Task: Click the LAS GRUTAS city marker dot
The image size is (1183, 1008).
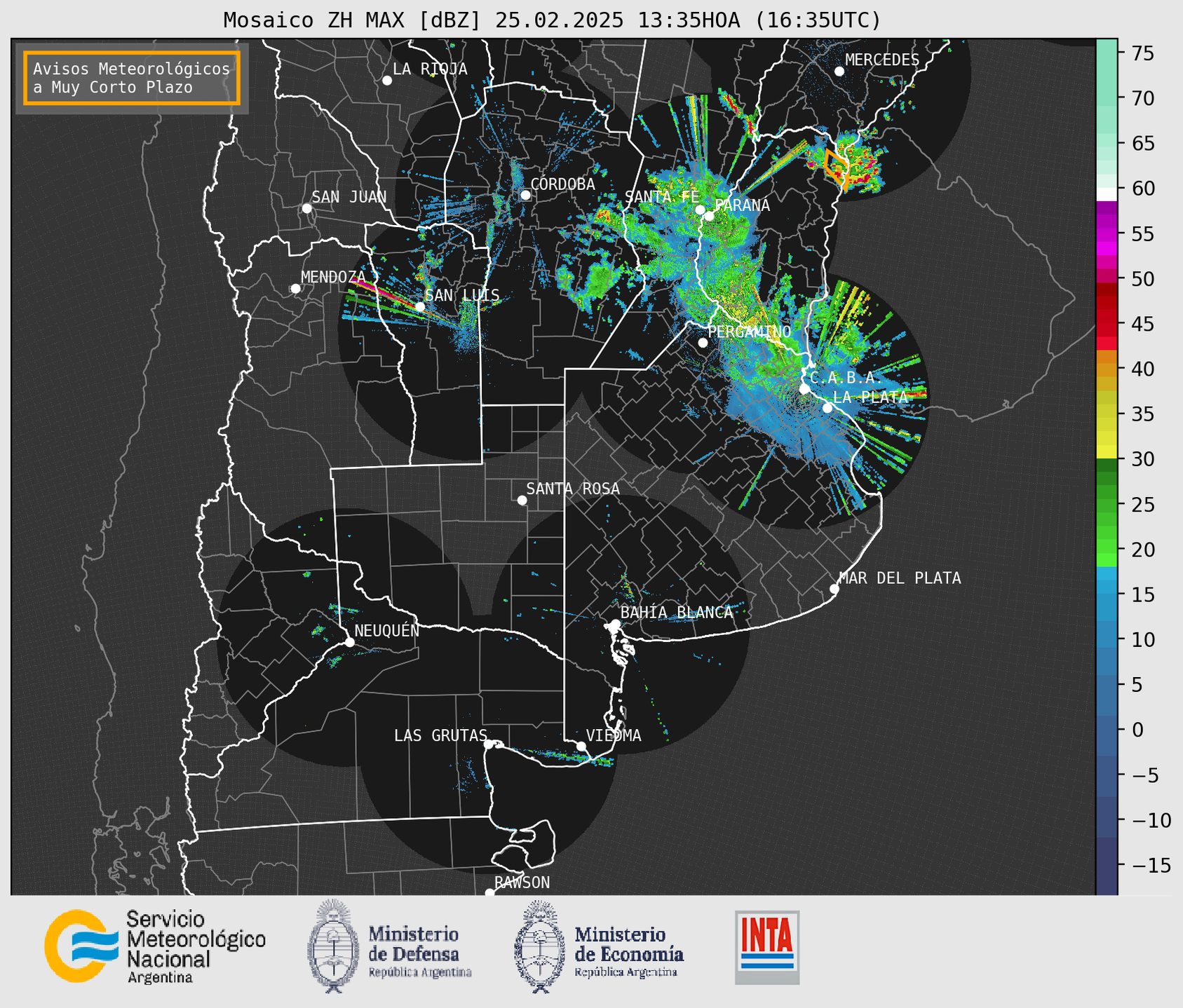Action: [489, 744]
